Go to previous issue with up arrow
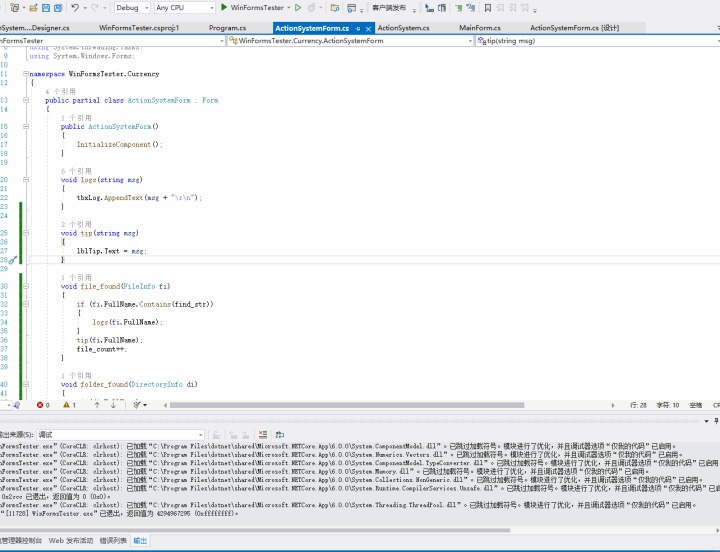Viewport: 720px width, 552px height. coord(97,405)
